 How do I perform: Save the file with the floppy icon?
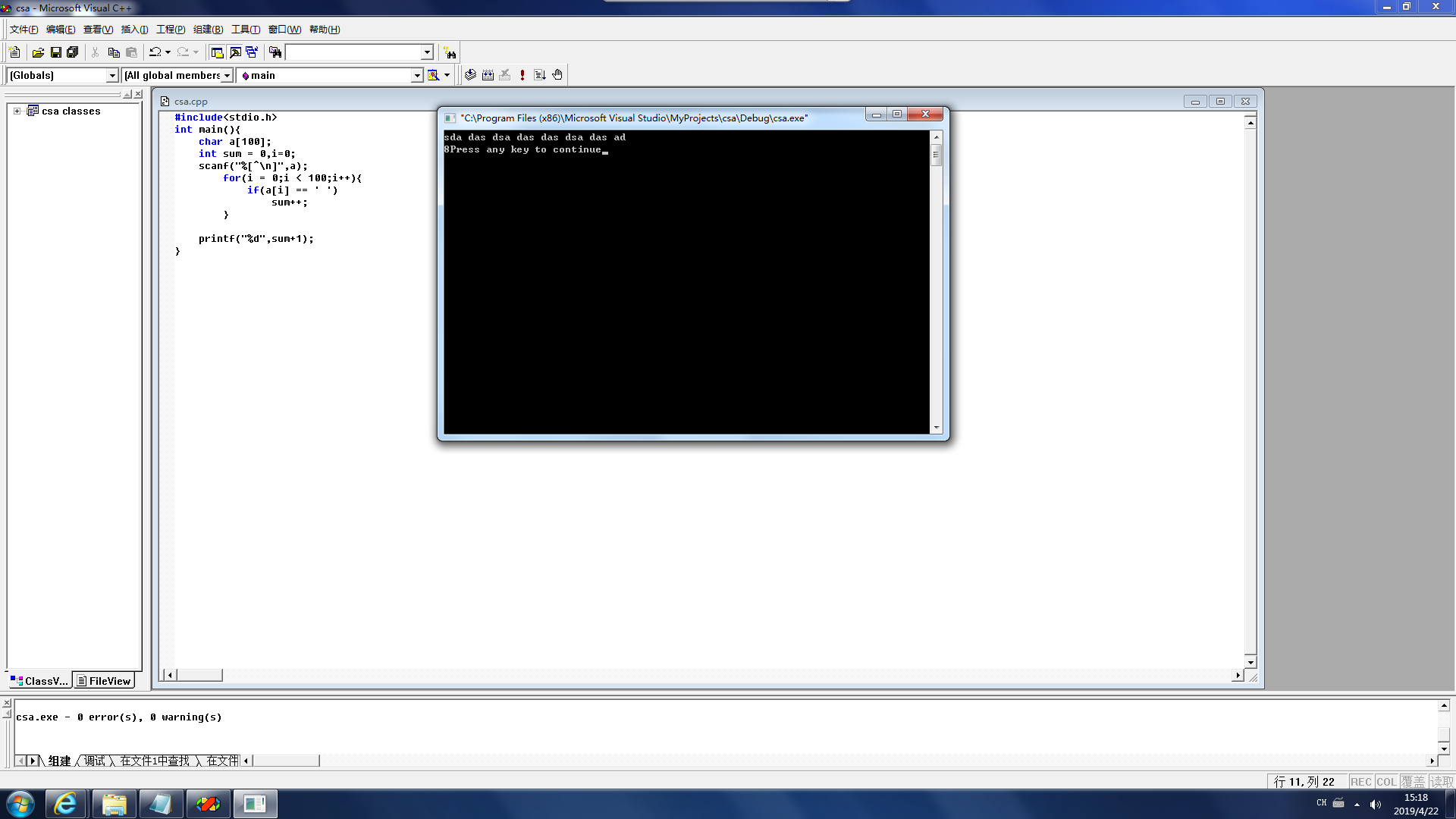pyautogui.click(x=55, y=52)
